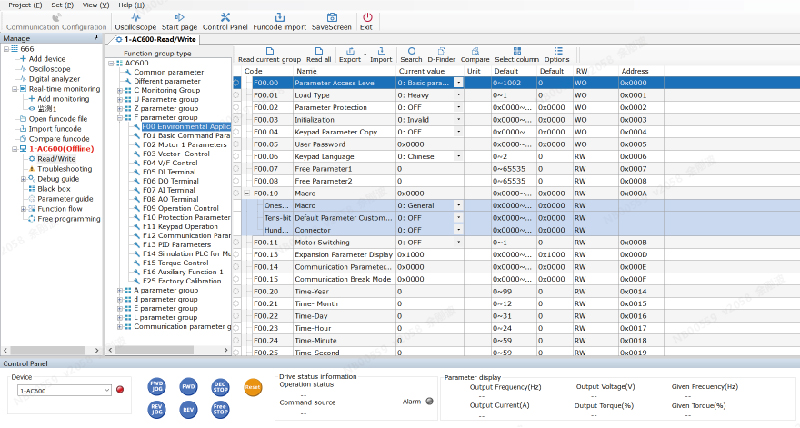
Task: Expand the C Monitoring Group node
Action: coord(120,90)
